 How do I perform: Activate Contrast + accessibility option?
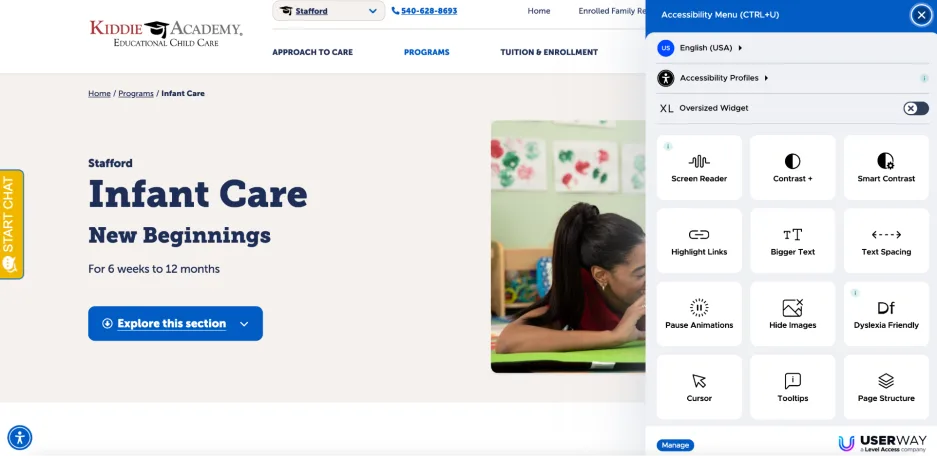click(792, 167)
